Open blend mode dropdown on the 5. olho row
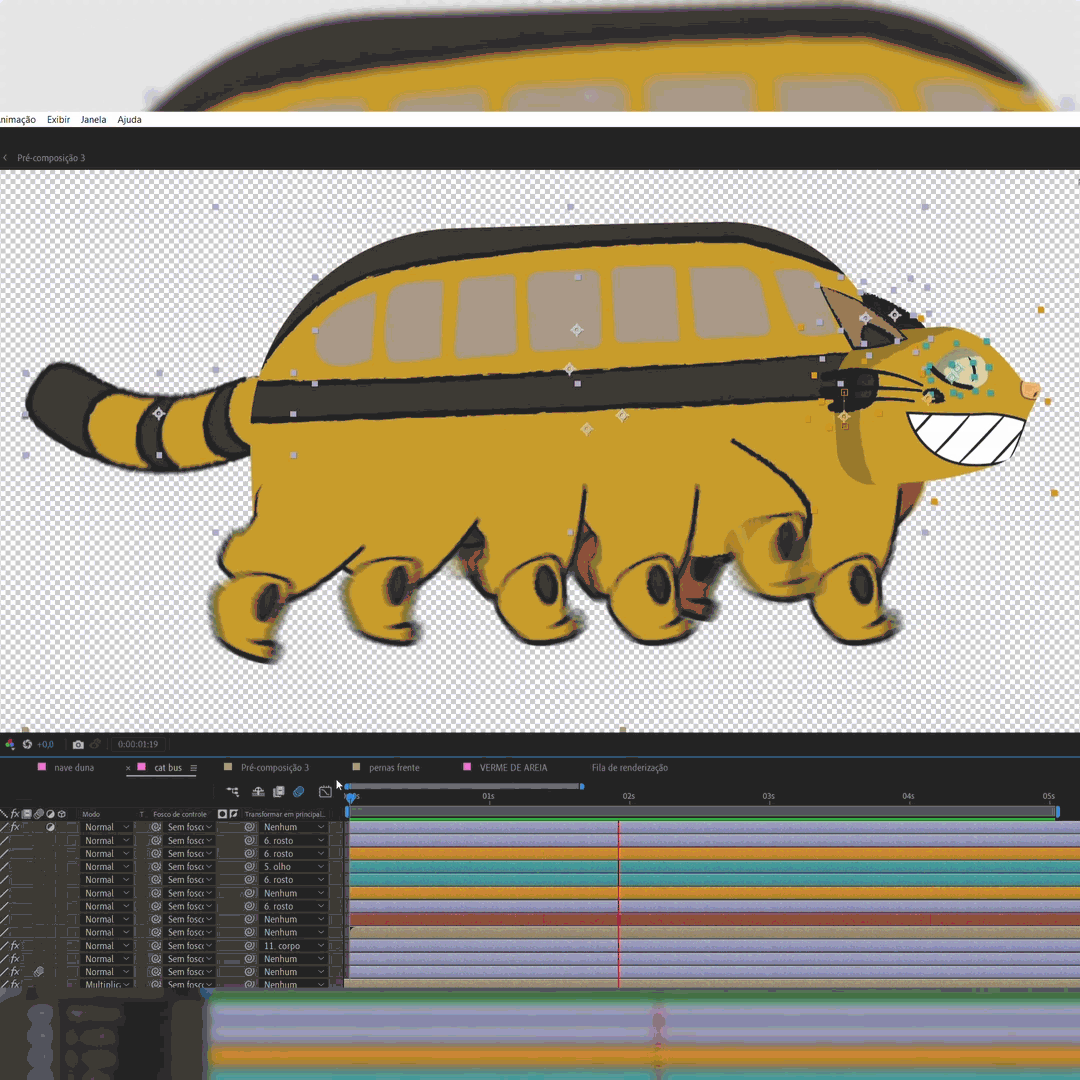The height and width of the screenshot is (1080, 1080). pos(106,866)
